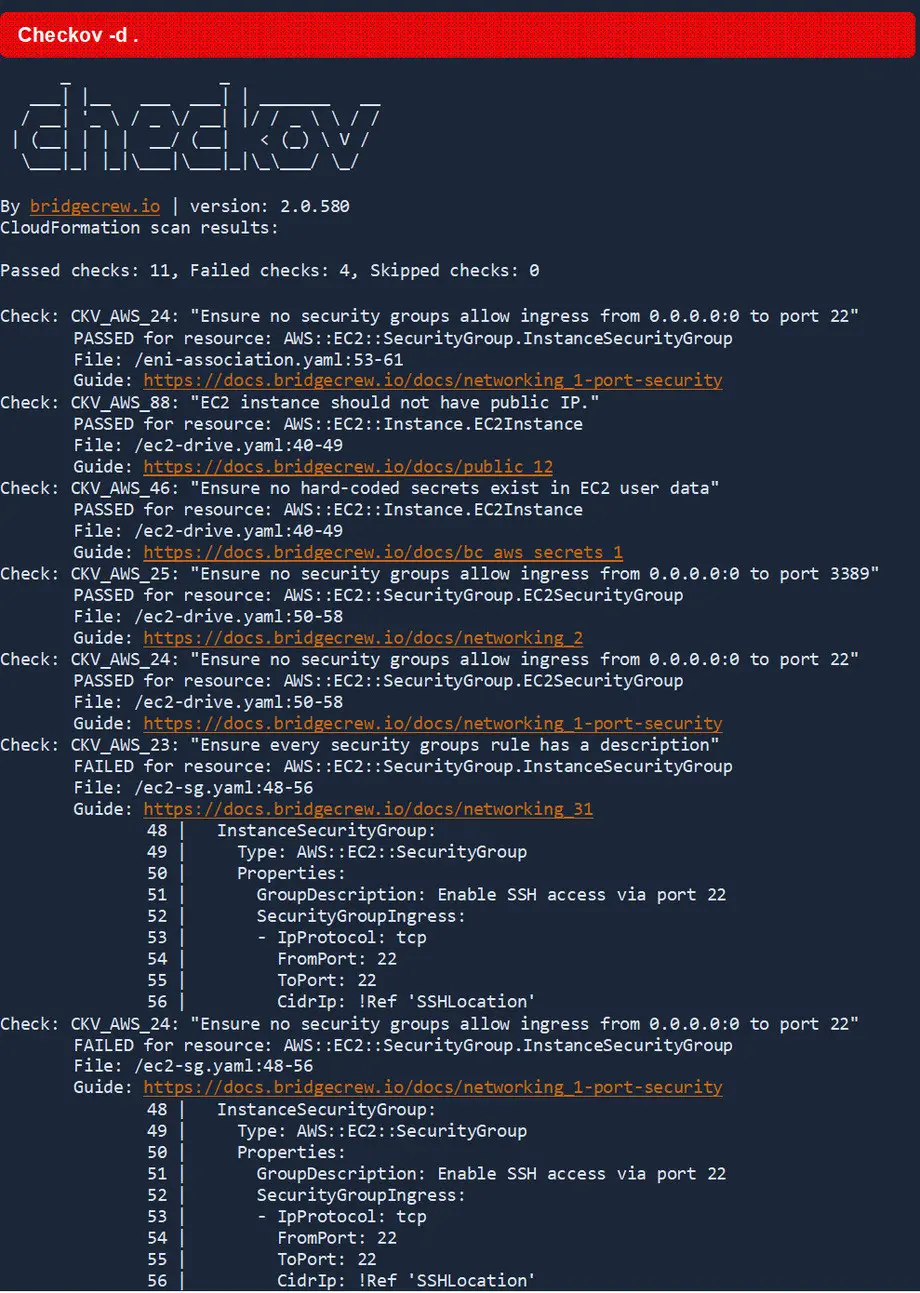Viewport: 920px width, 1293px height.
Task: Click the 'Passed checks: 11' summary line
Action: tap(270, 271)
